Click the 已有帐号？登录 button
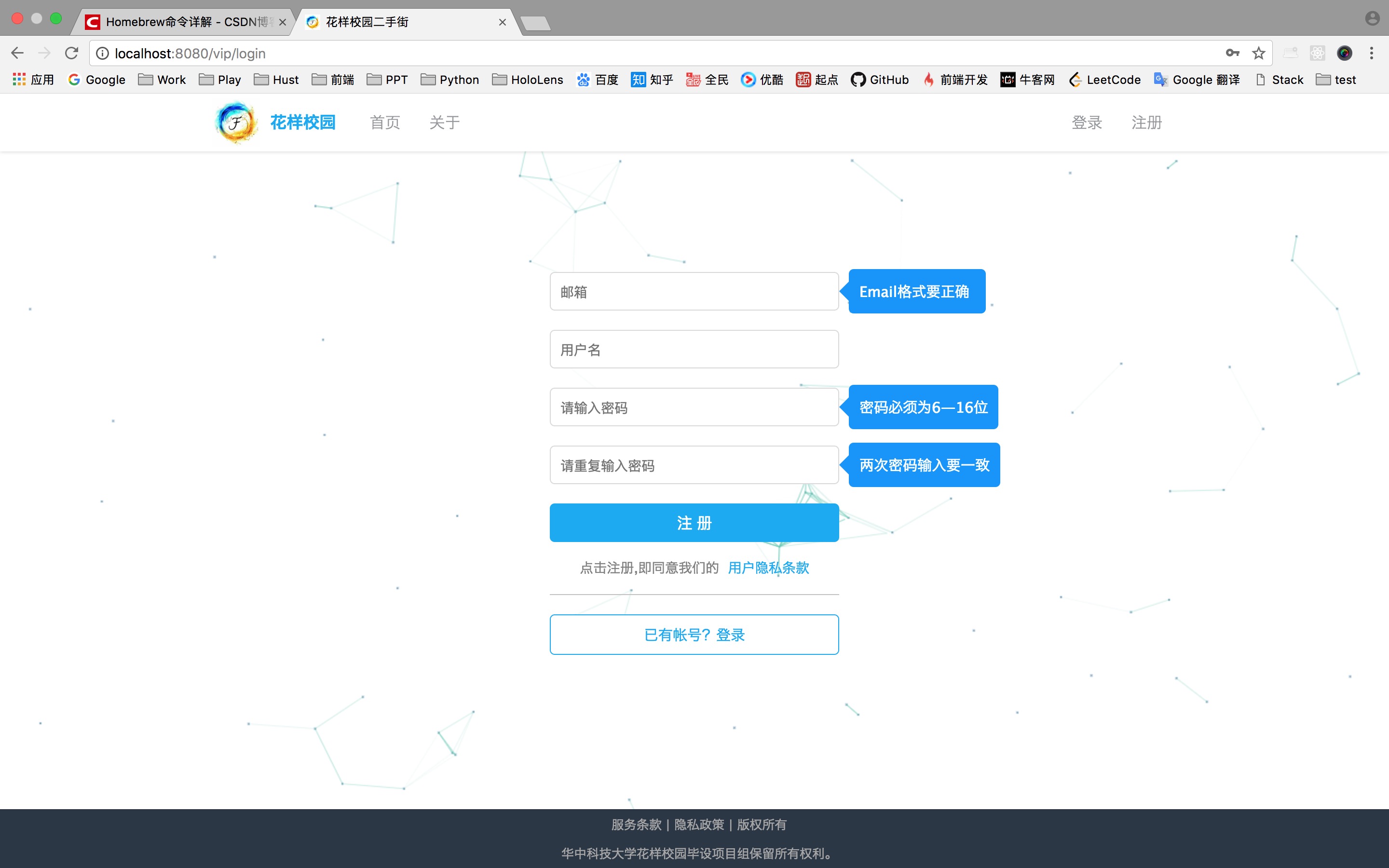Viewport: 1389px width, 868px height. (x=694, y=634)
